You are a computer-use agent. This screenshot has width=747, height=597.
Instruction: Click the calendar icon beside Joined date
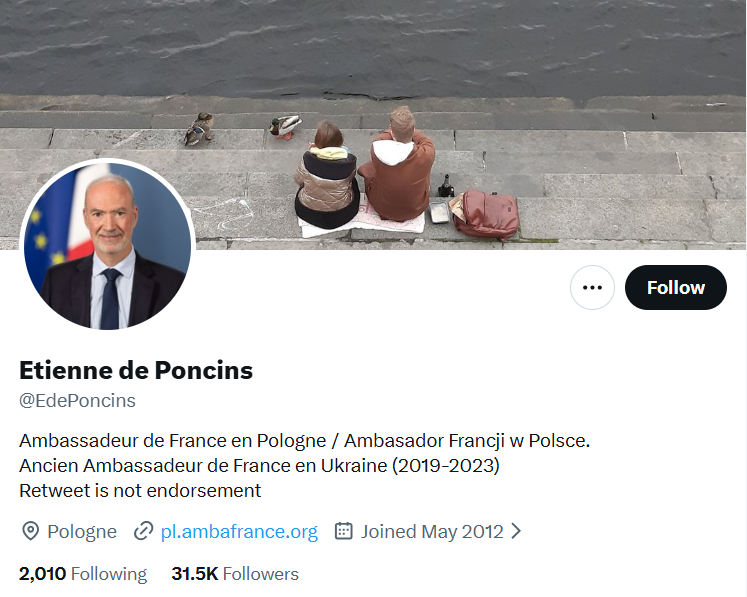click(344, 531)
